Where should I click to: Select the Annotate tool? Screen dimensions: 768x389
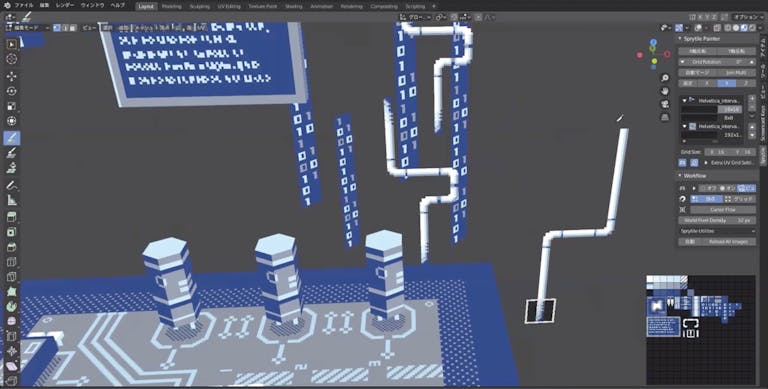tap(12, 185)
